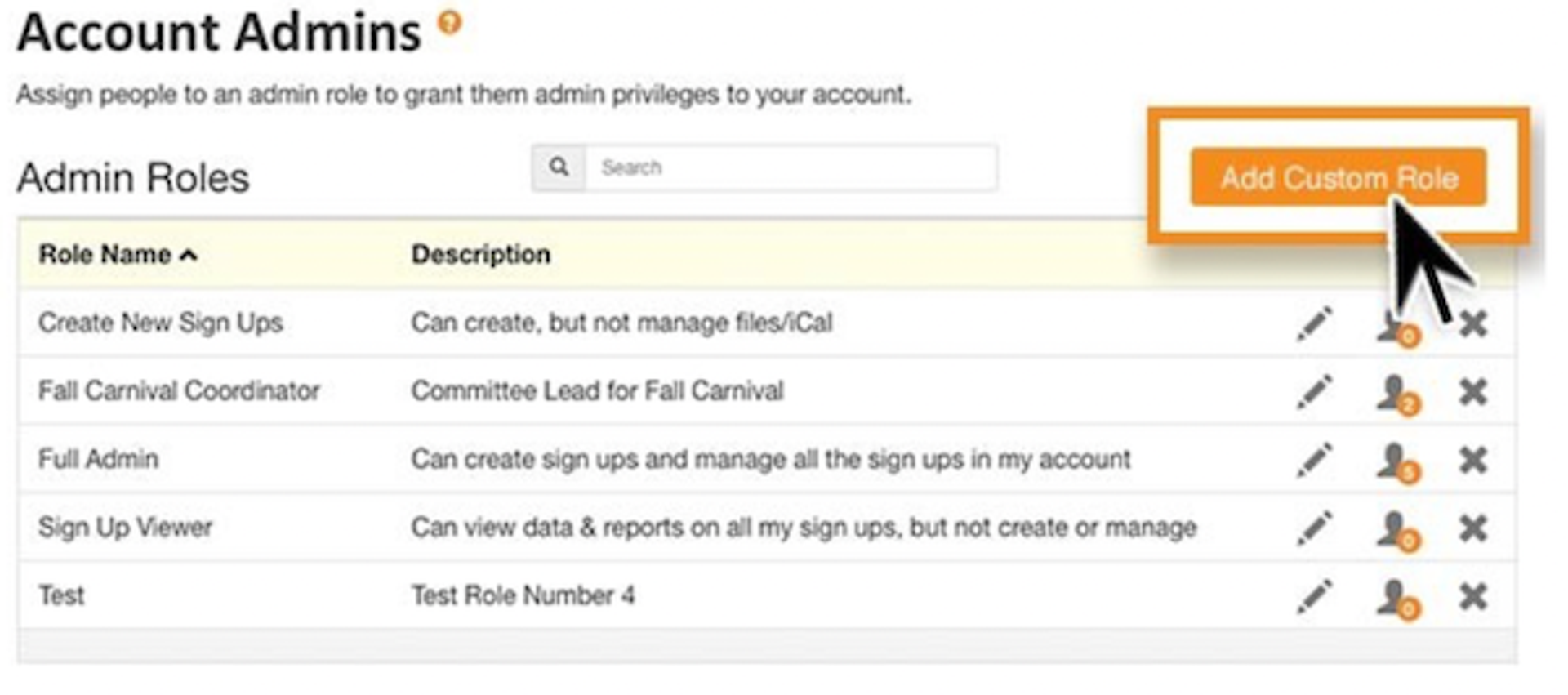This screenshot has height=695, width=1568.
Task: Edit the Sign Up Viewer role
Action: 1315,528
